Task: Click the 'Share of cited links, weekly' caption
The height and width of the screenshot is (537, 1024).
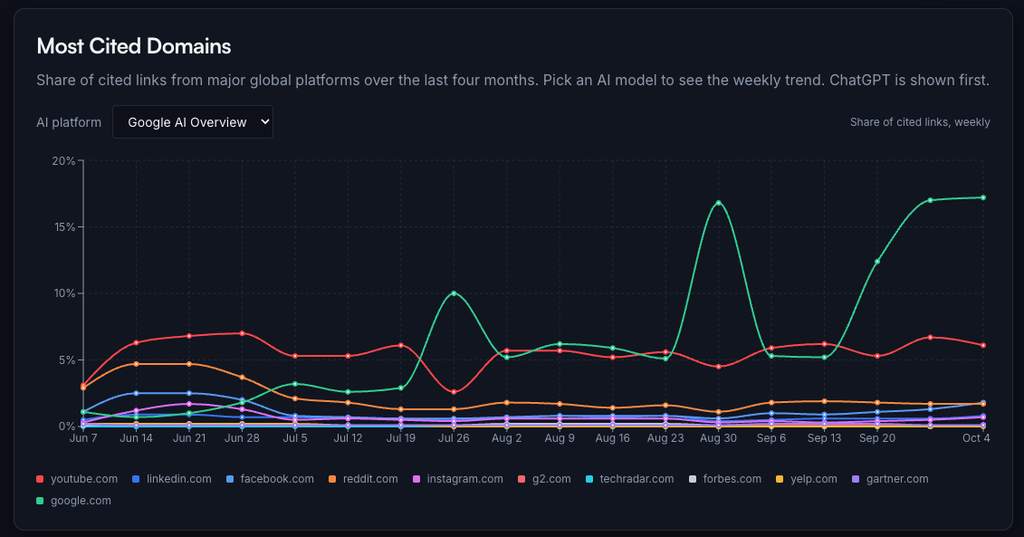Action: point(920,122)
